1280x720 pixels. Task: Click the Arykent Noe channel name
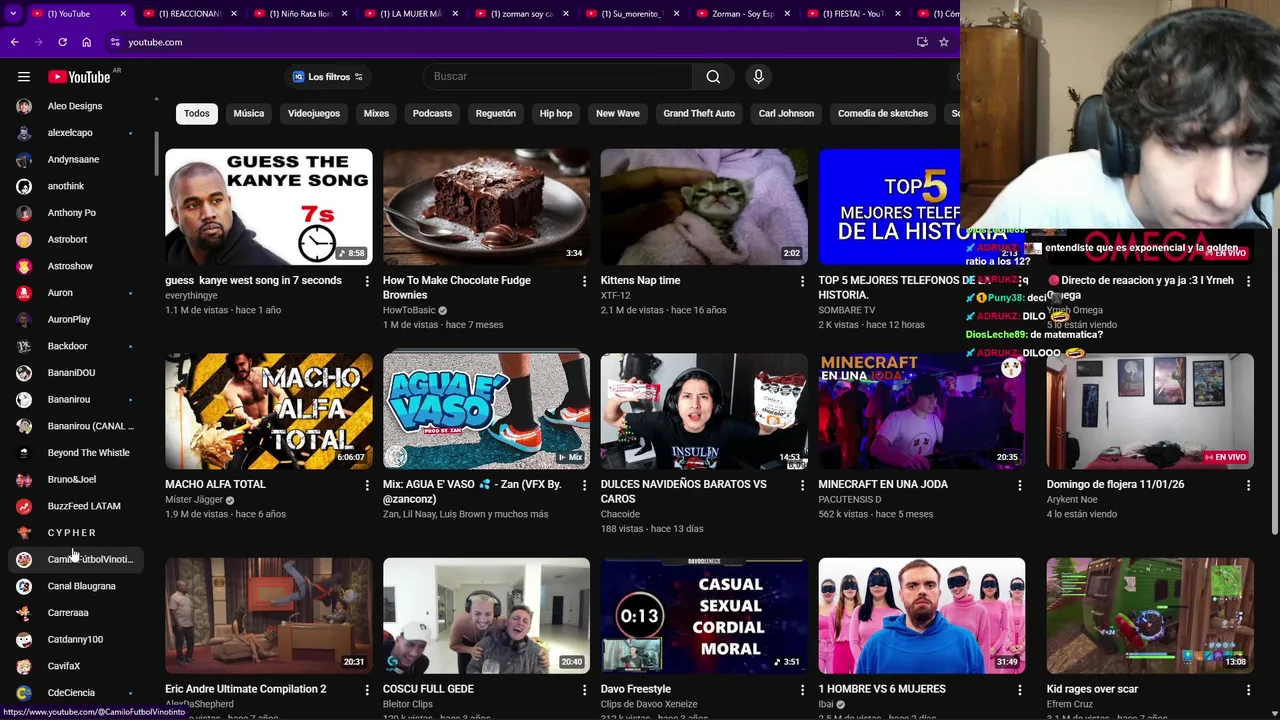[1072, 500]
